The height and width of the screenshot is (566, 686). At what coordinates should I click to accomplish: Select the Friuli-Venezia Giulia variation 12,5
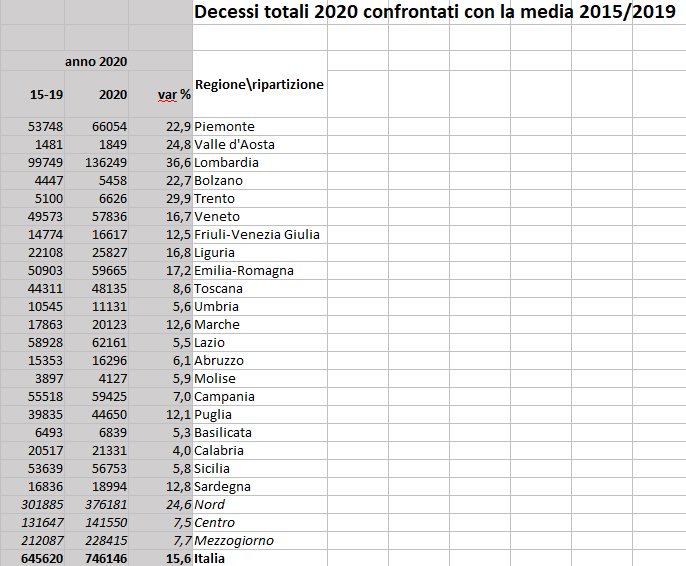[161, 234]
